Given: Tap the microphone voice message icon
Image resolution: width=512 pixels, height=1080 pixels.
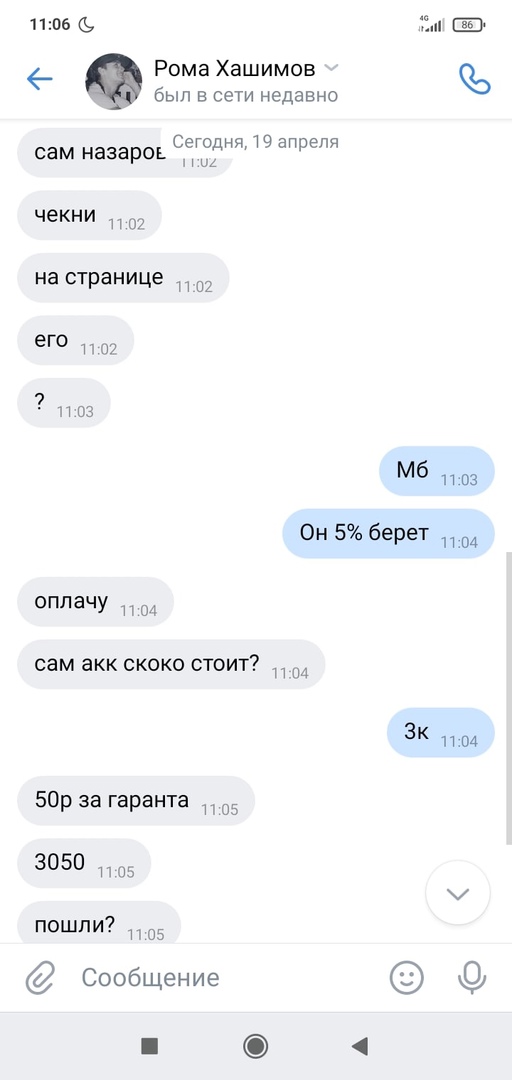Looking at the screenshot, I should coord(472,977).
